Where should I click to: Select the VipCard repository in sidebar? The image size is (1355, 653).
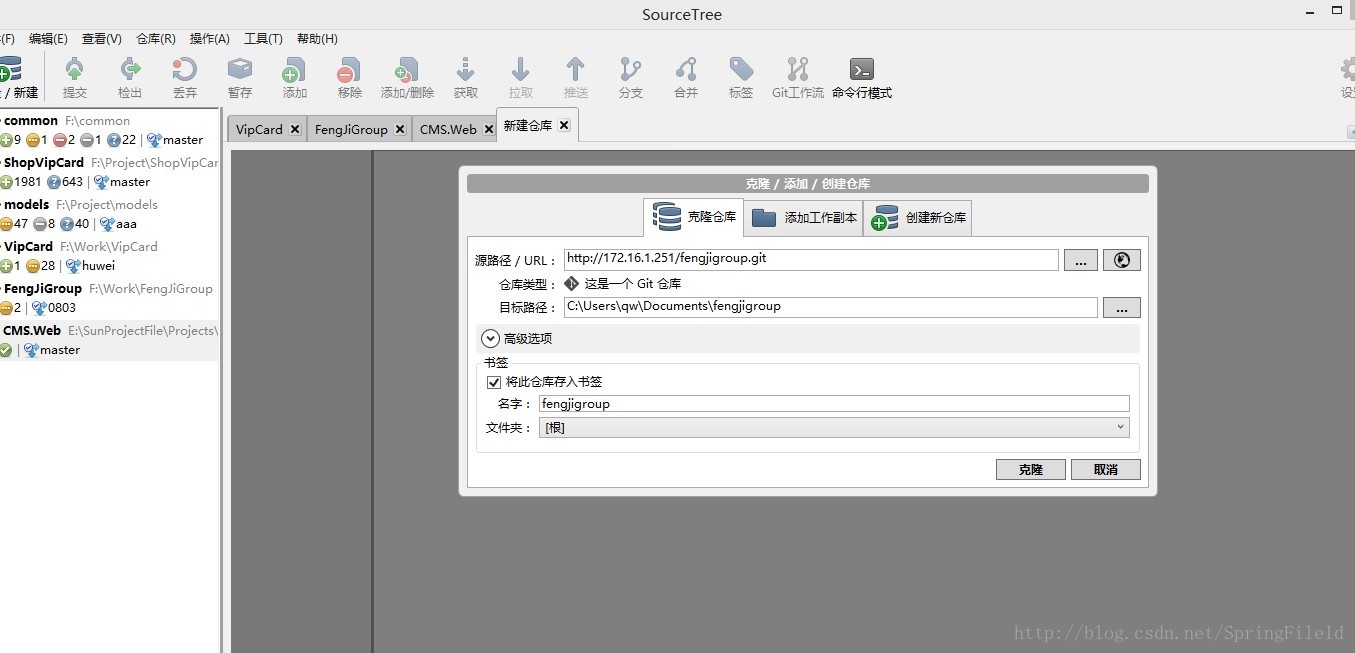(x=109, y=256)
